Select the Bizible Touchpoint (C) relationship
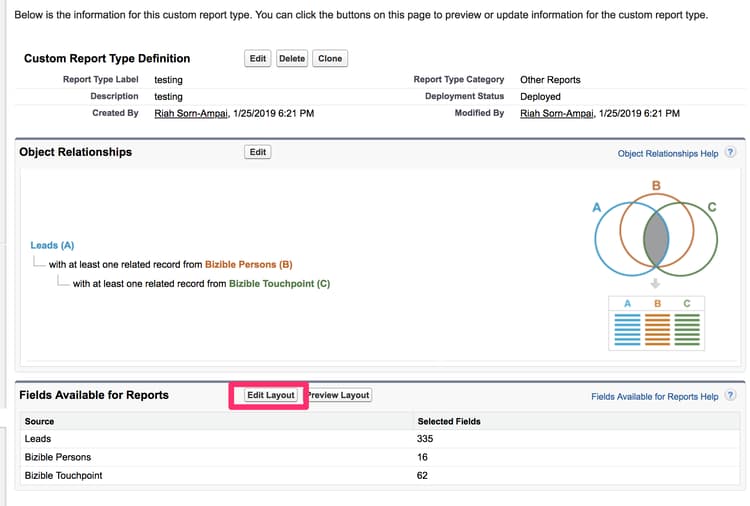This screenshot has width=750, height=506. coord(279,284)
